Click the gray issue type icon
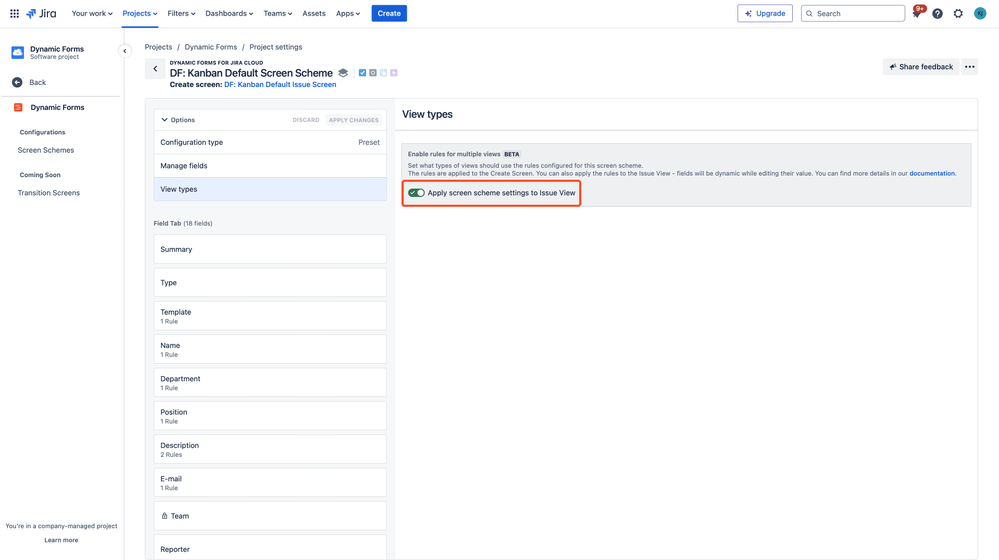This screenshot has height=560, width=999. click(x=373, y=73)
